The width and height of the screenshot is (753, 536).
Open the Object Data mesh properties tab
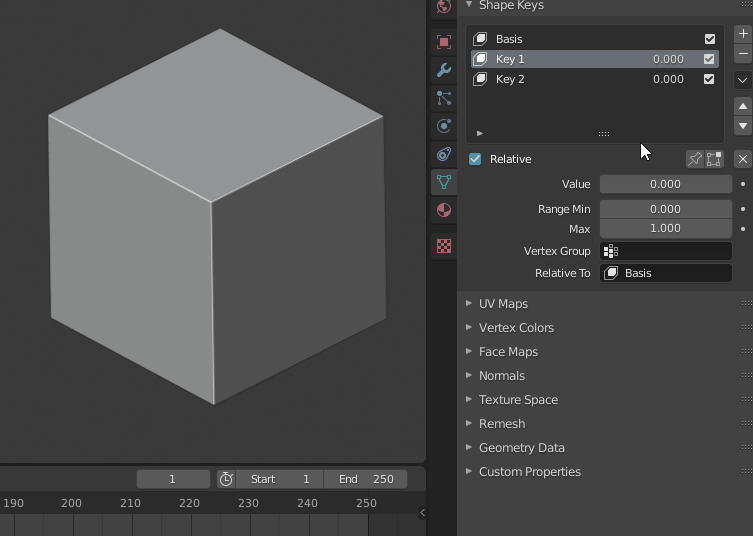[444, 182]
